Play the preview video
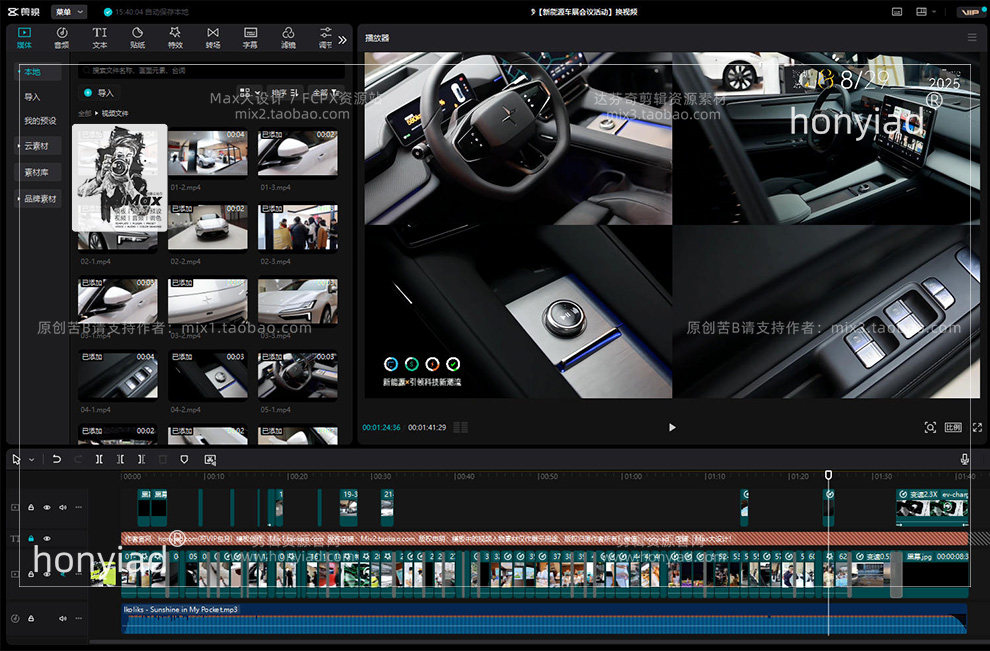The height and width of the screenshot is (651, 990). point(672,427)
